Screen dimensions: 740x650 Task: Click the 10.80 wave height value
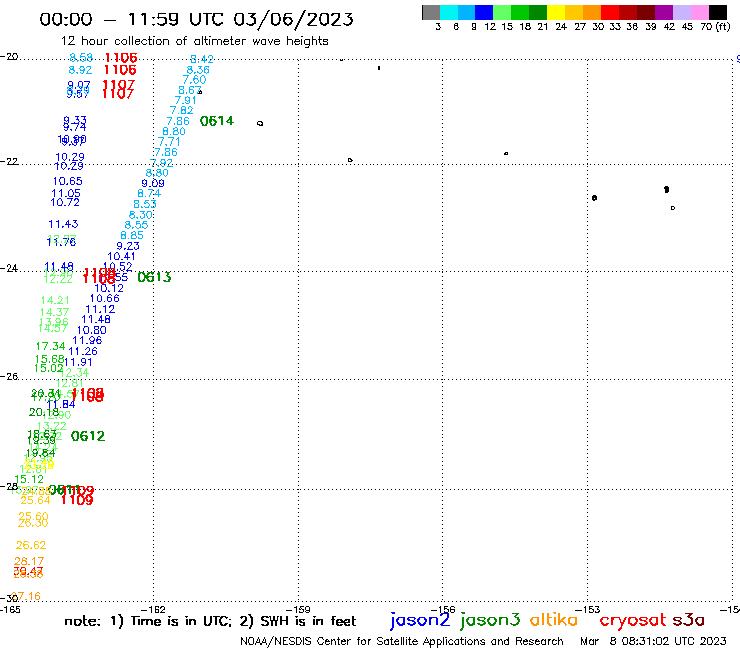click(92, 330)
